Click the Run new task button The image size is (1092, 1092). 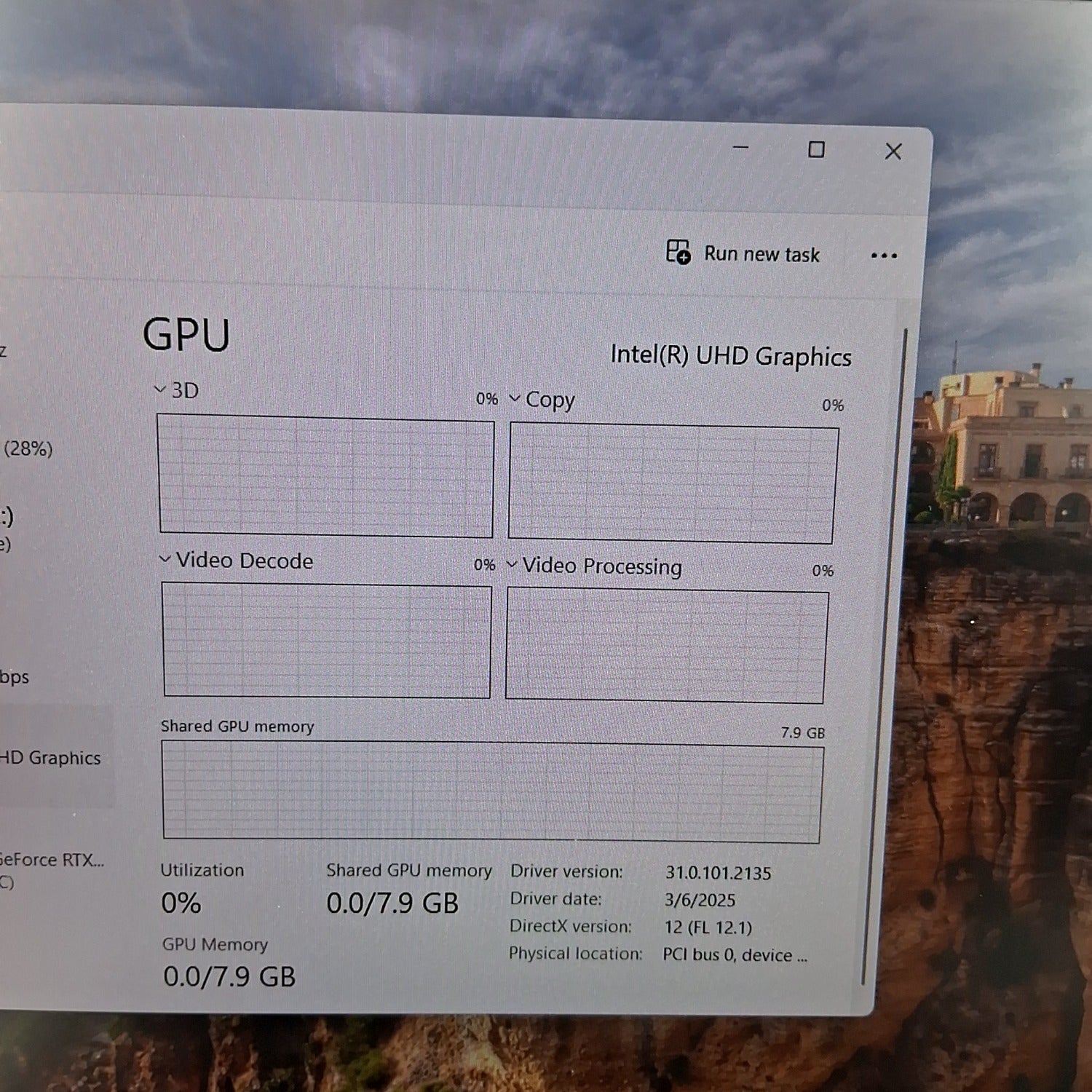[x=744, y=253]
